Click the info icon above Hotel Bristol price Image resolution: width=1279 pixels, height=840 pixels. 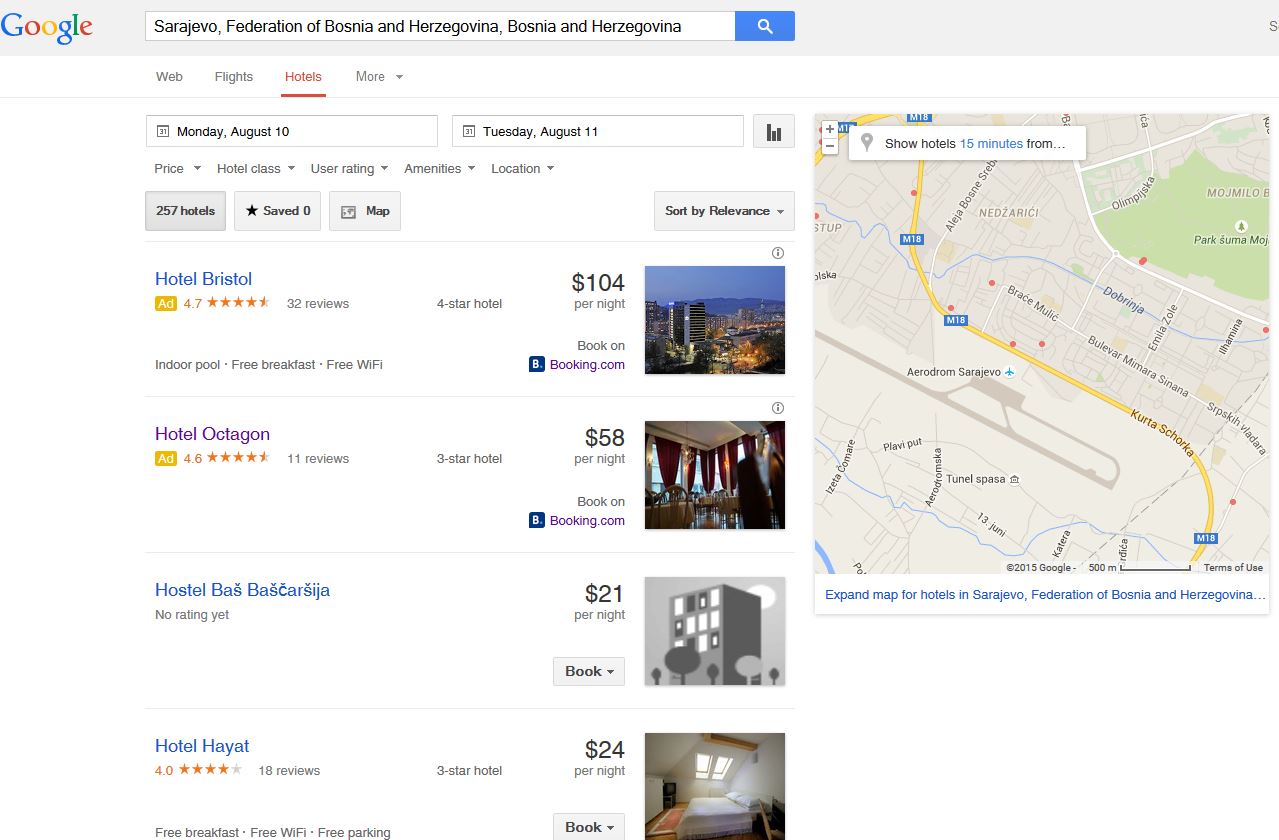tap(778, 253)
